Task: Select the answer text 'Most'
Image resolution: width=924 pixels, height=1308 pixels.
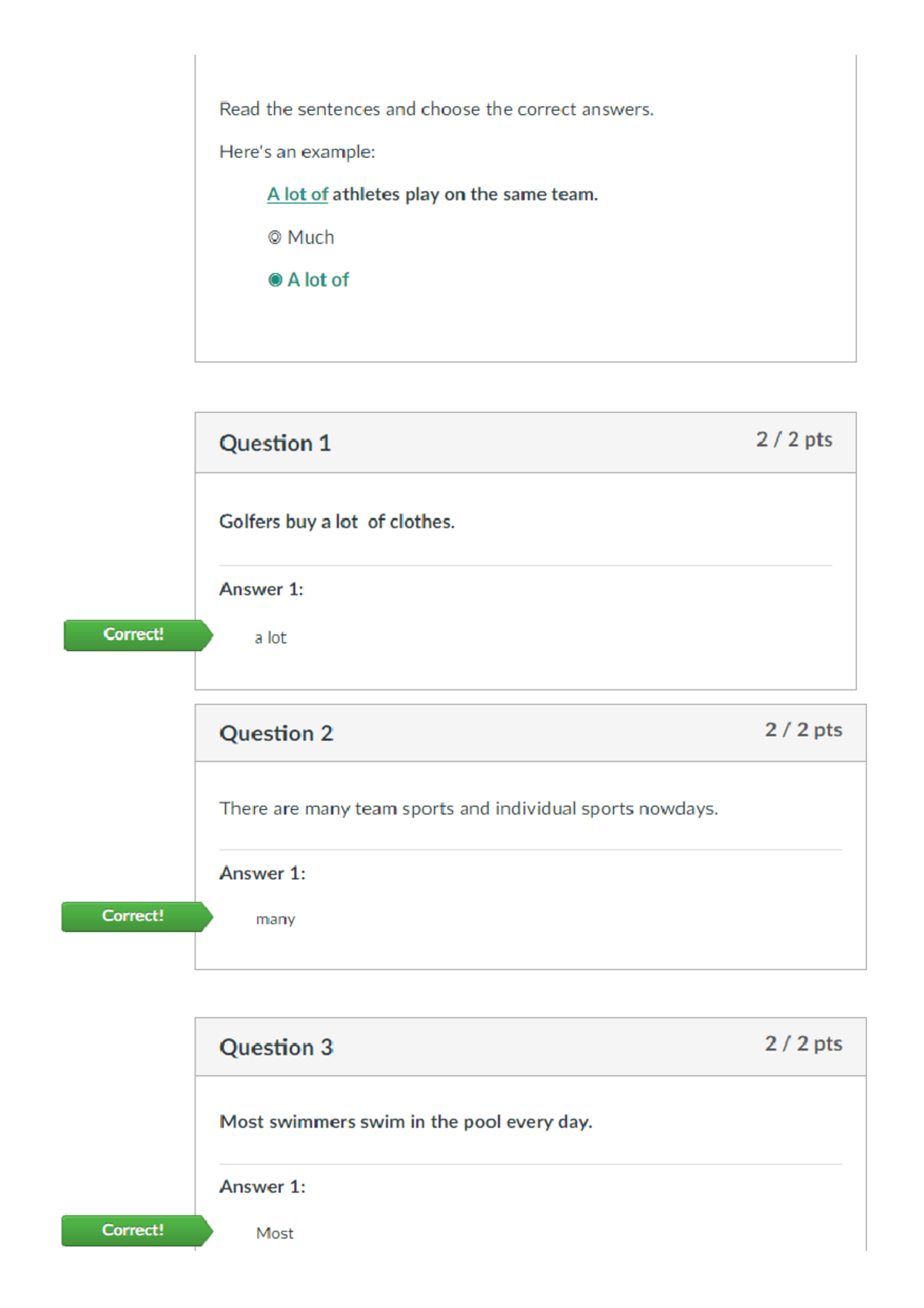Action: coord(274,1233)
